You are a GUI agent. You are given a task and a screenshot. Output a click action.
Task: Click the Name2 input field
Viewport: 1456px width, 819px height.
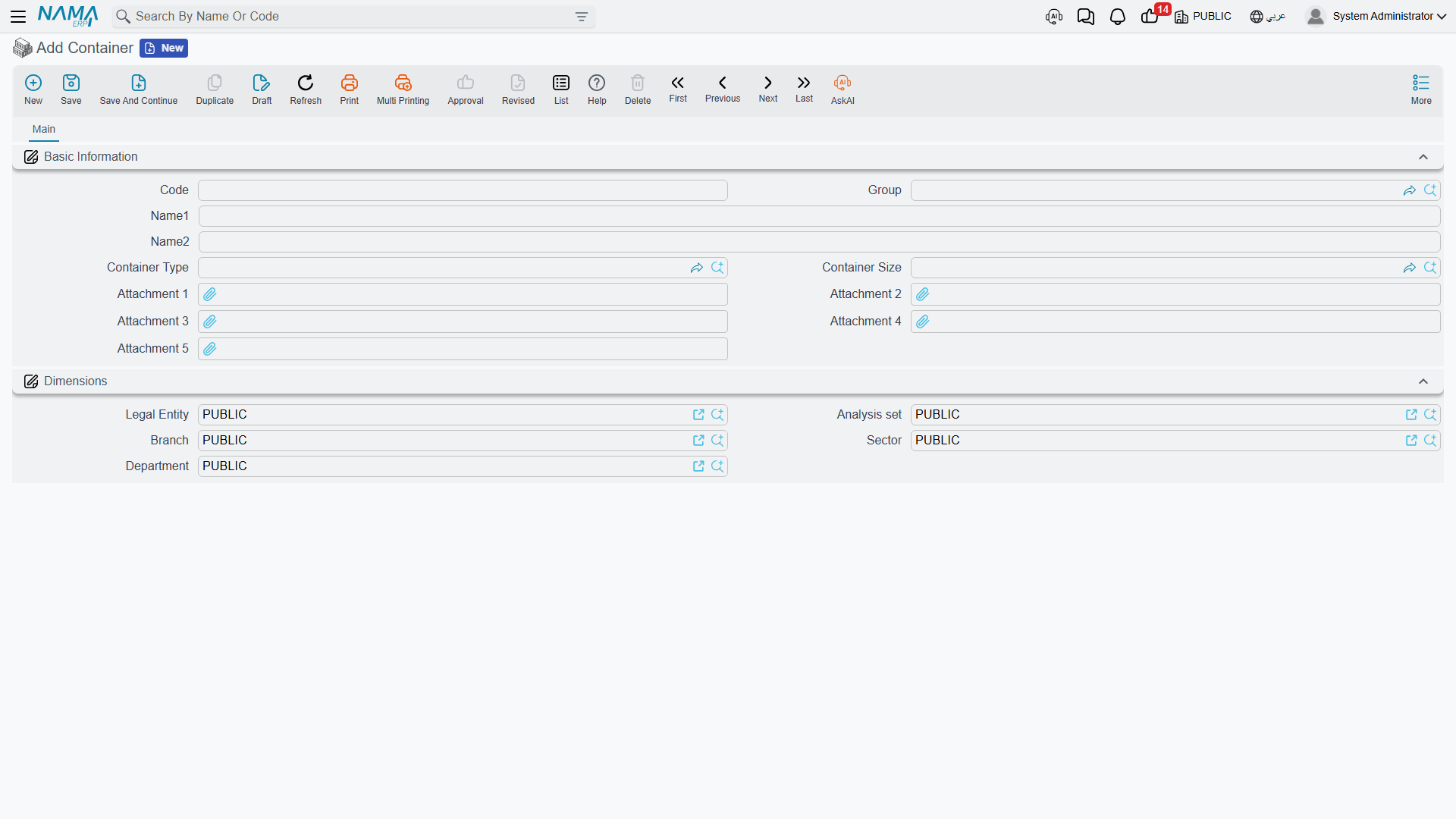pyautogui.click(x=819, y=242)
